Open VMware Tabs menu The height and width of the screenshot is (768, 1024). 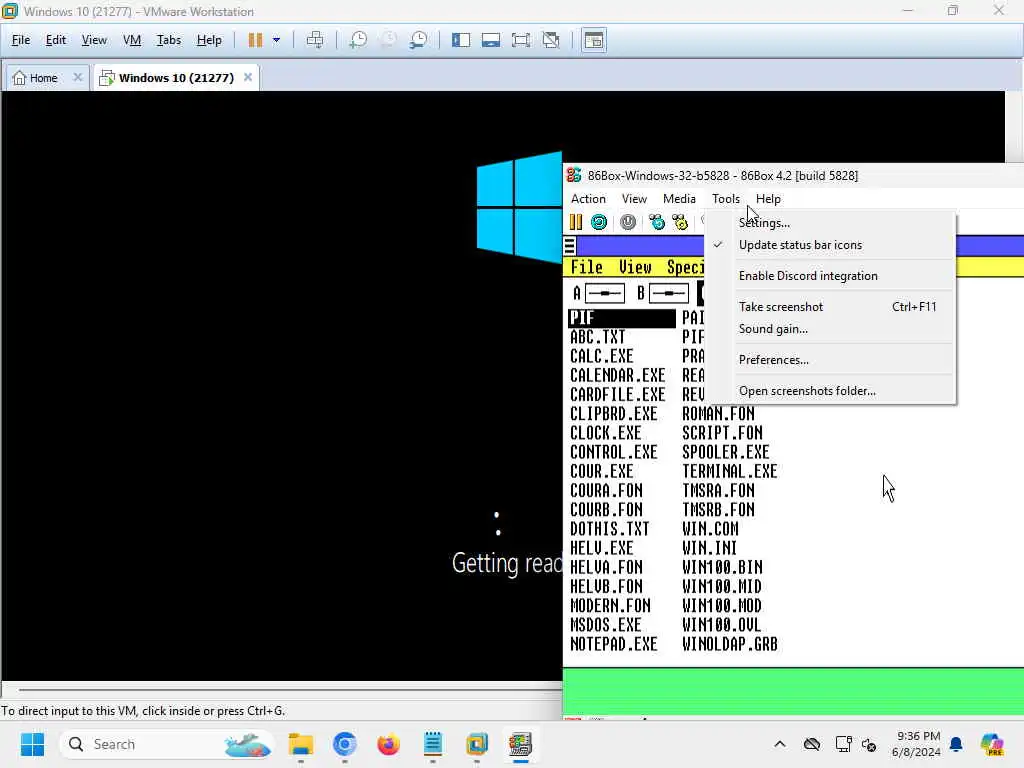click(168, 40)
